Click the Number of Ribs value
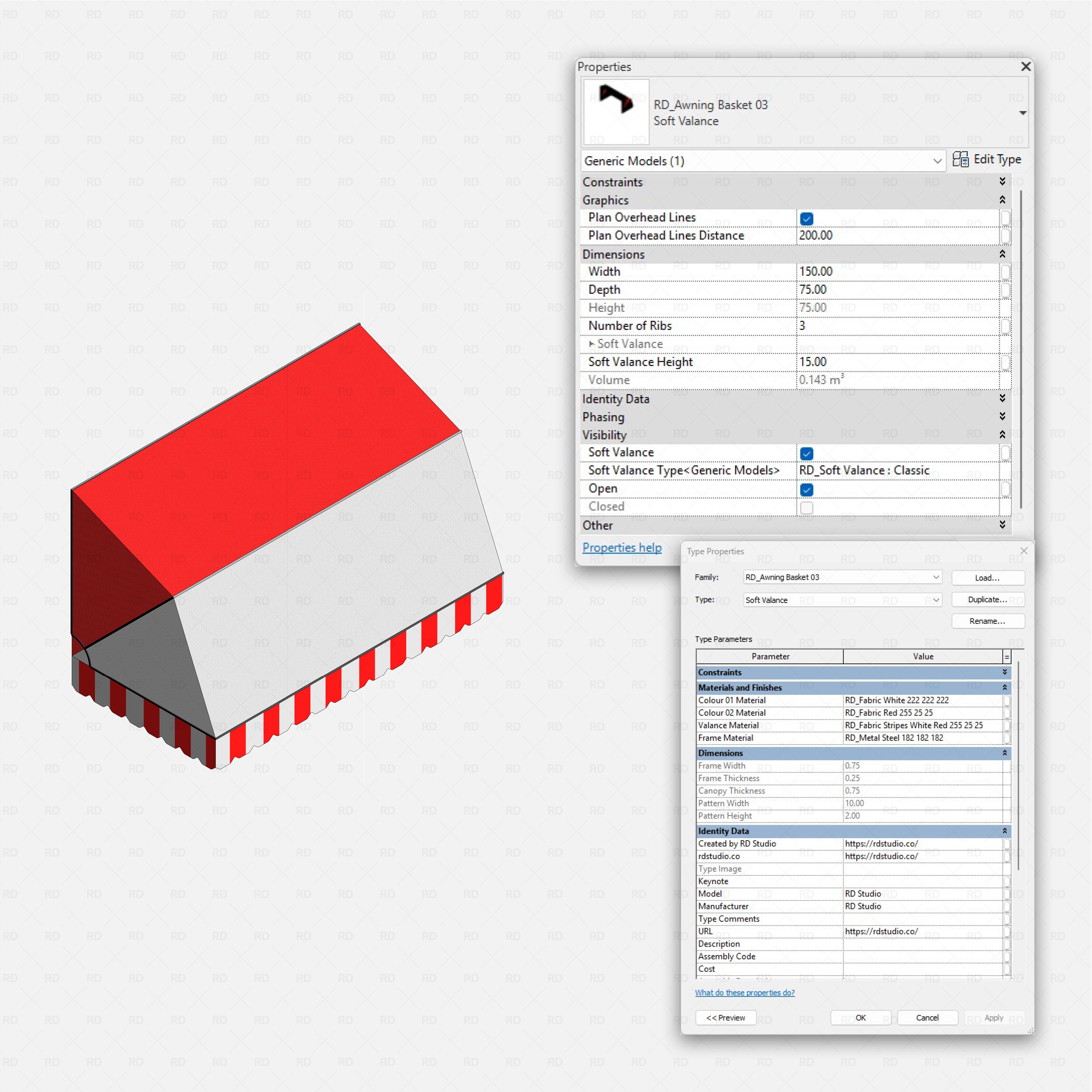This screenshot has height=1092, width=1092. (897, 326)
